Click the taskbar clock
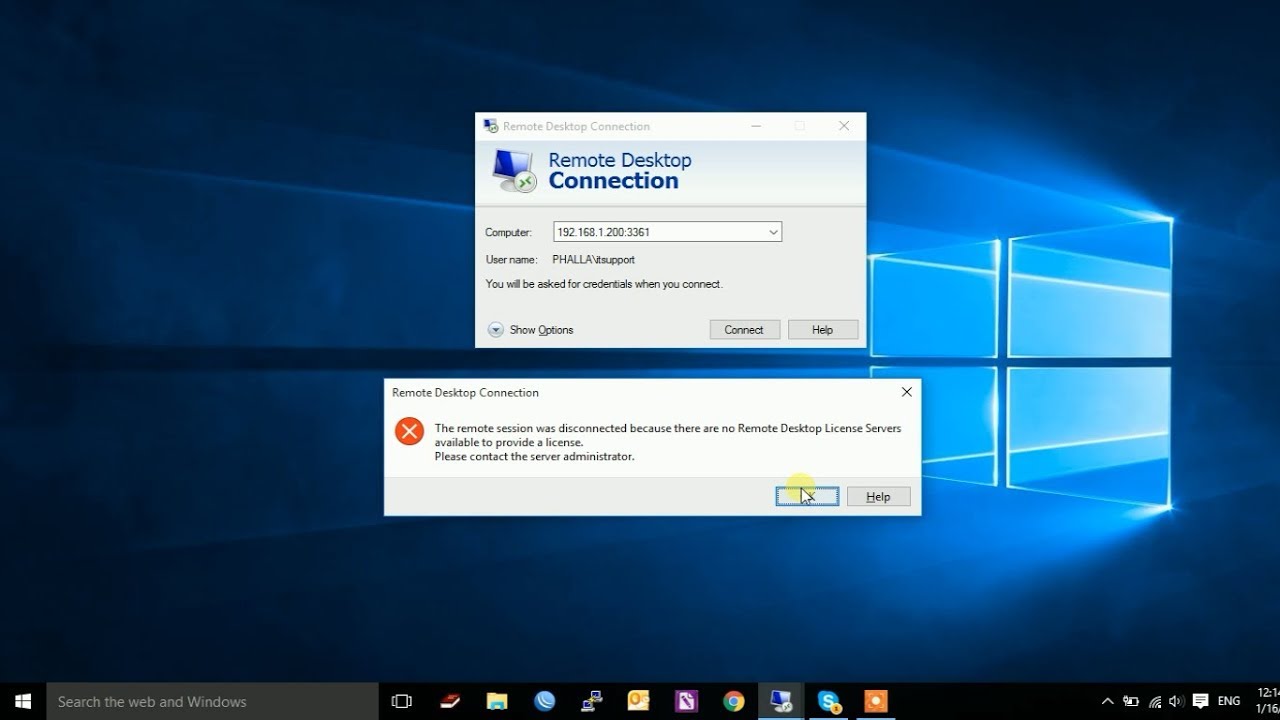The width and height of the screenshot is (1280, 720). [x=1267, y=701]
